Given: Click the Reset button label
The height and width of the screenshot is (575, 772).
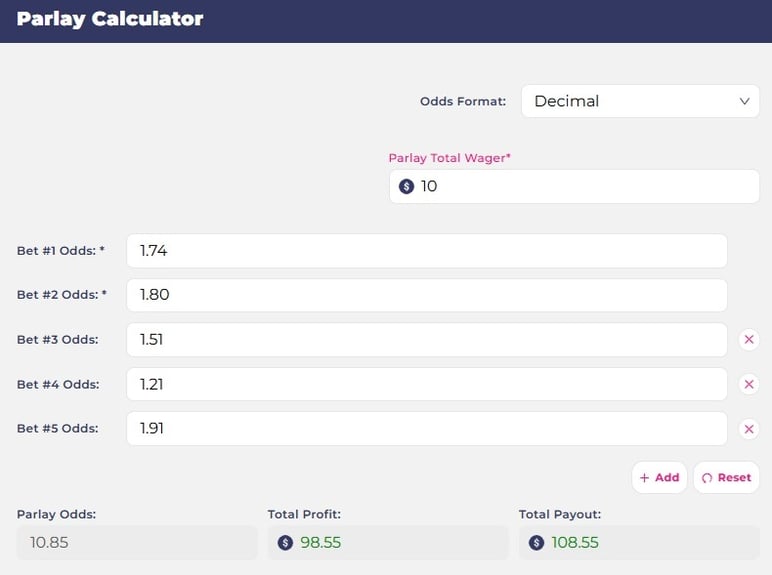Looking at the screenshot, I should click(734, 478).
